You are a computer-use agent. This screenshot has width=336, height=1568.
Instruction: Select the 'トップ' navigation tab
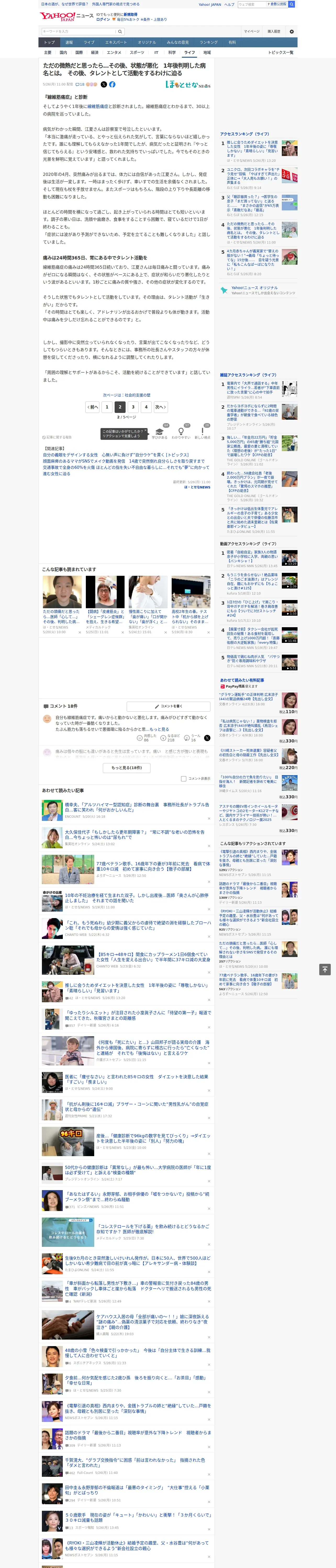[49, 43]
